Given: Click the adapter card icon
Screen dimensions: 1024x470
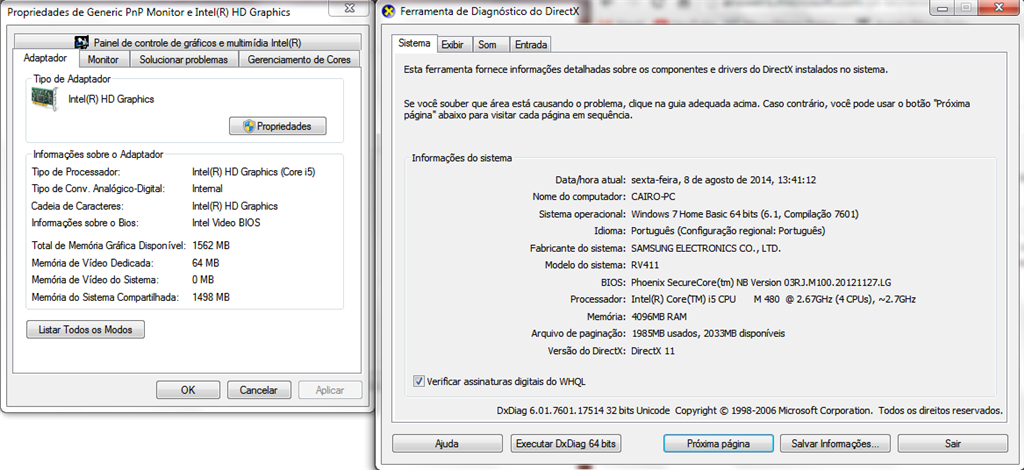Looking at the screenshot, I should [44, 99].
